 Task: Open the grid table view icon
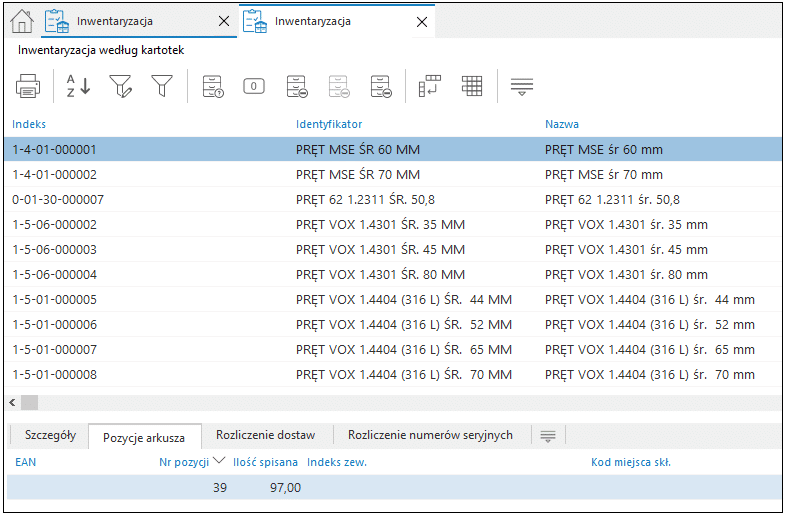click(x=472, y=87)
